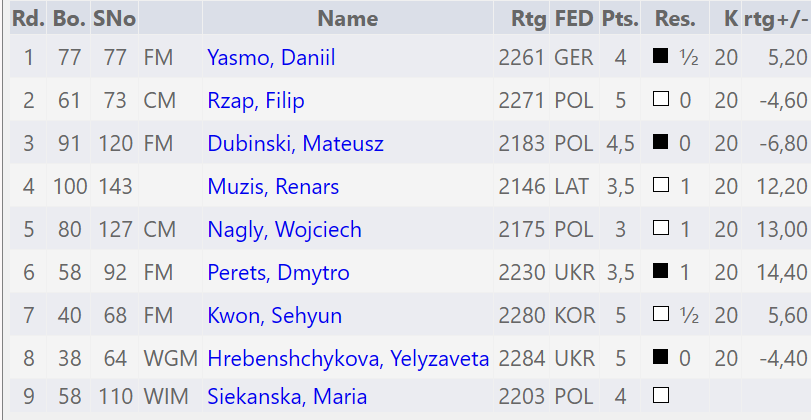Open Perets, Dmytro player link
This screenshot has width=811, height=420.
pos(278,272)
